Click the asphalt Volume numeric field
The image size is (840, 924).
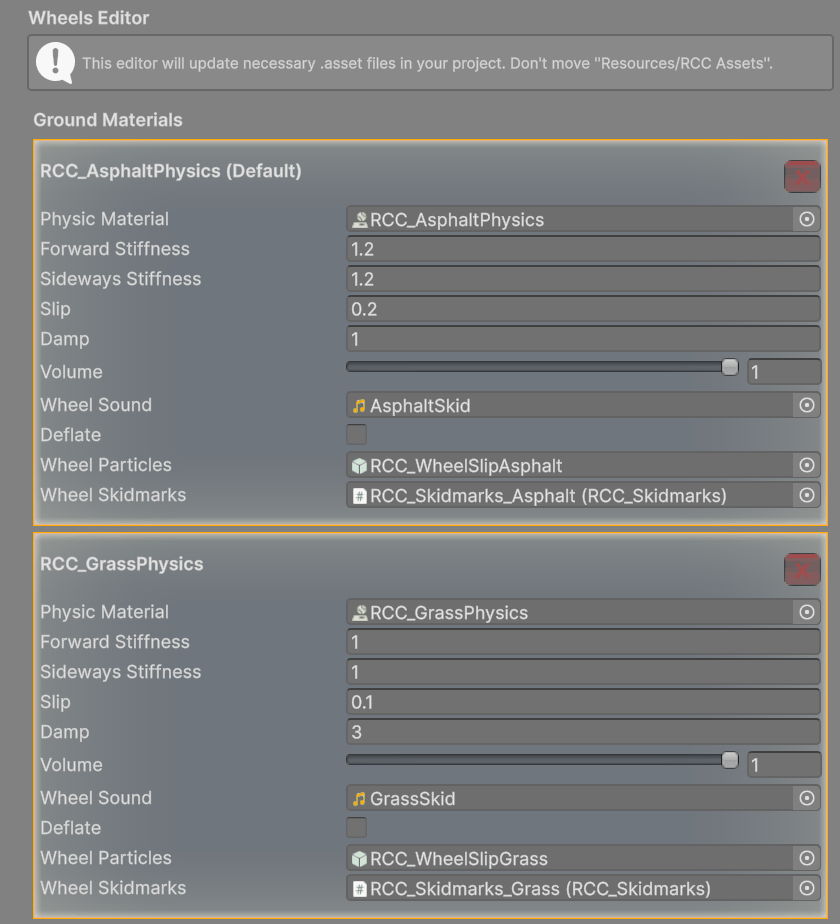click(x=784, y=372)
